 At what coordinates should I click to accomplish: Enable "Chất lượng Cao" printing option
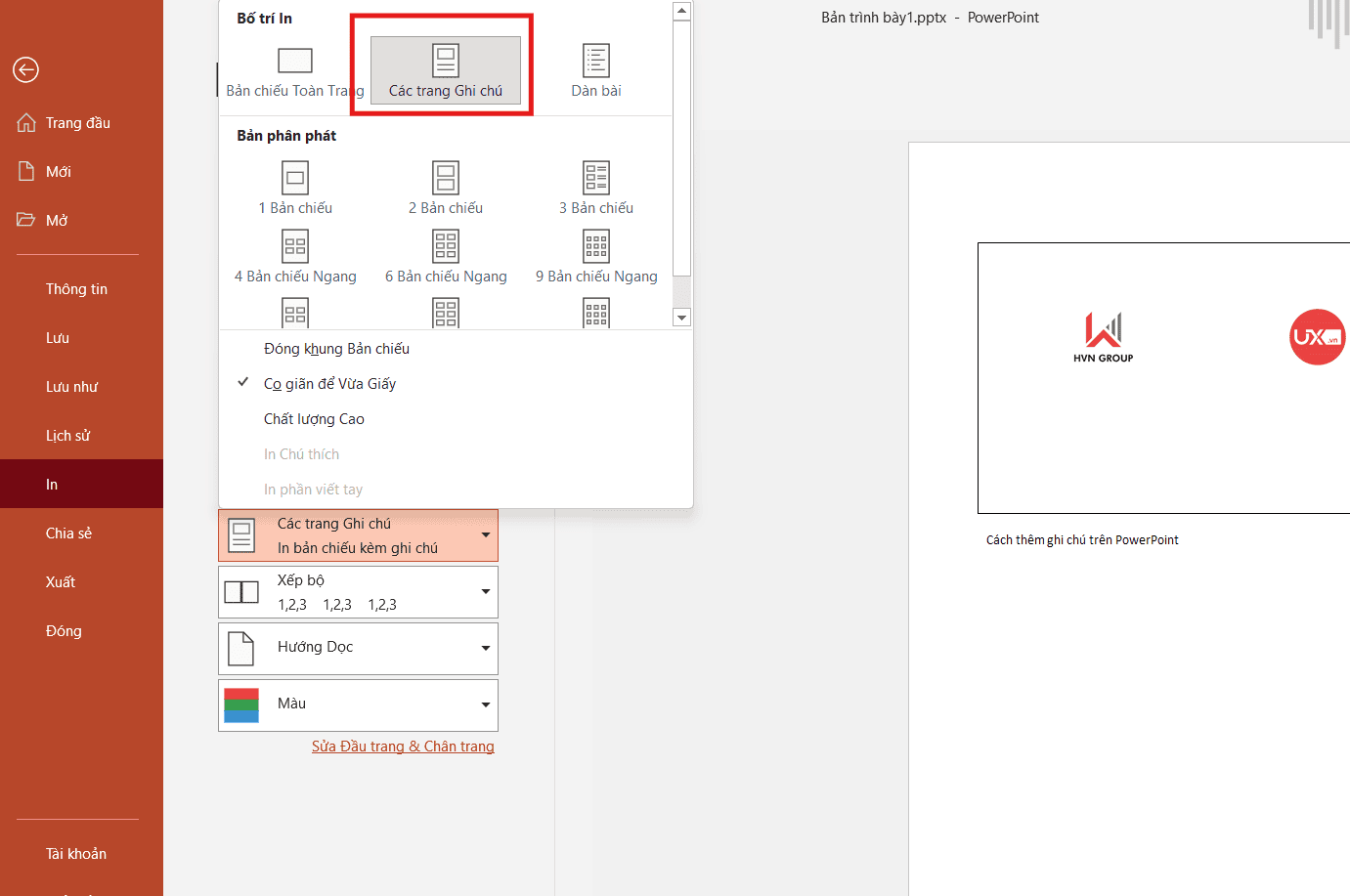[x=314, y=418]
